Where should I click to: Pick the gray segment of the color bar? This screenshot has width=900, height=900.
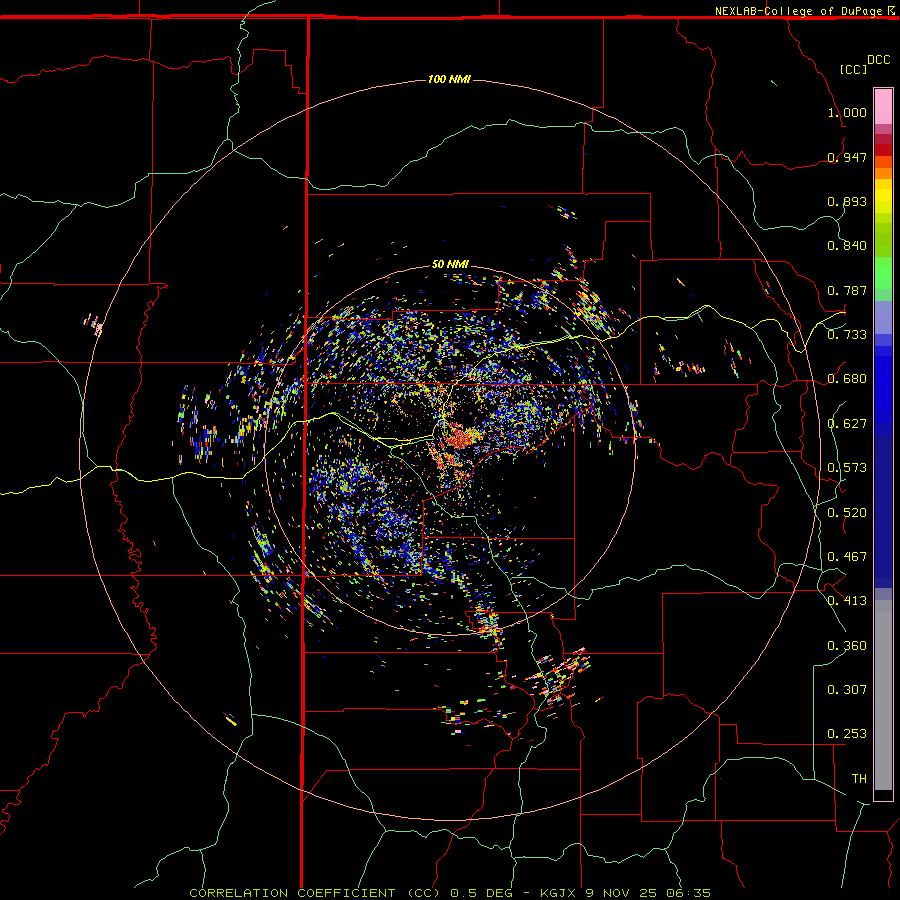click(x=883, y=695)
